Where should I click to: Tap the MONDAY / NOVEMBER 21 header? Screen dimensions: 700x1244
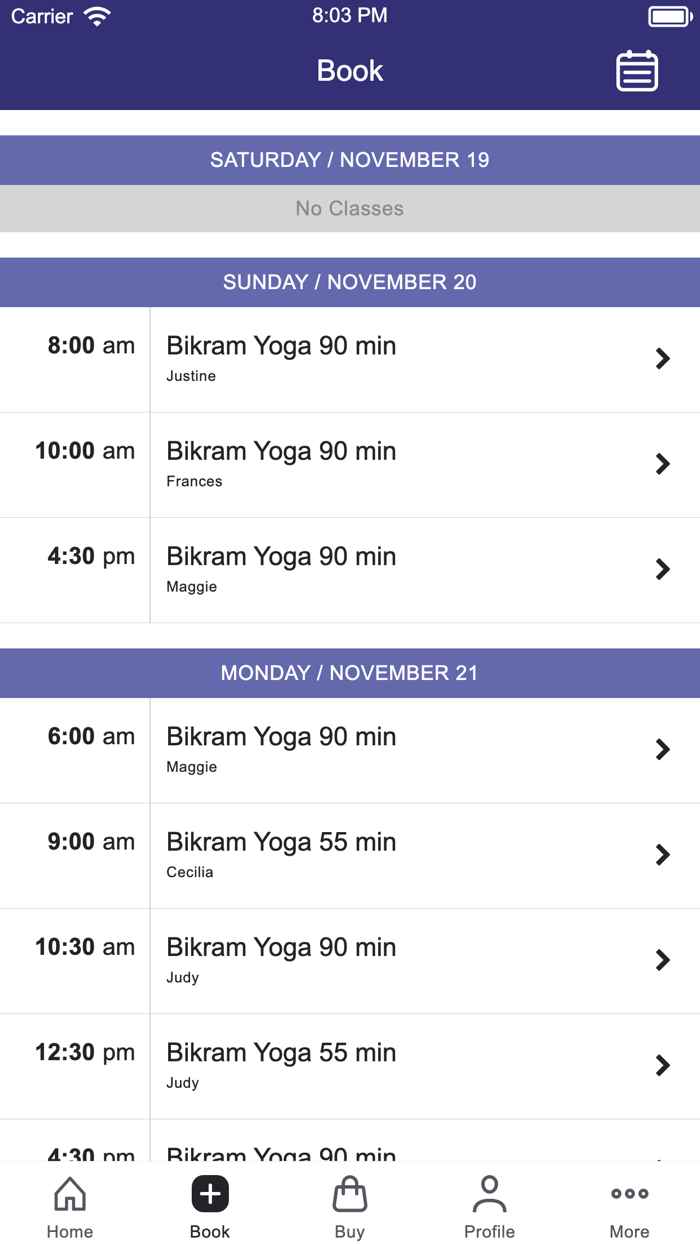(x=350, y=673)
